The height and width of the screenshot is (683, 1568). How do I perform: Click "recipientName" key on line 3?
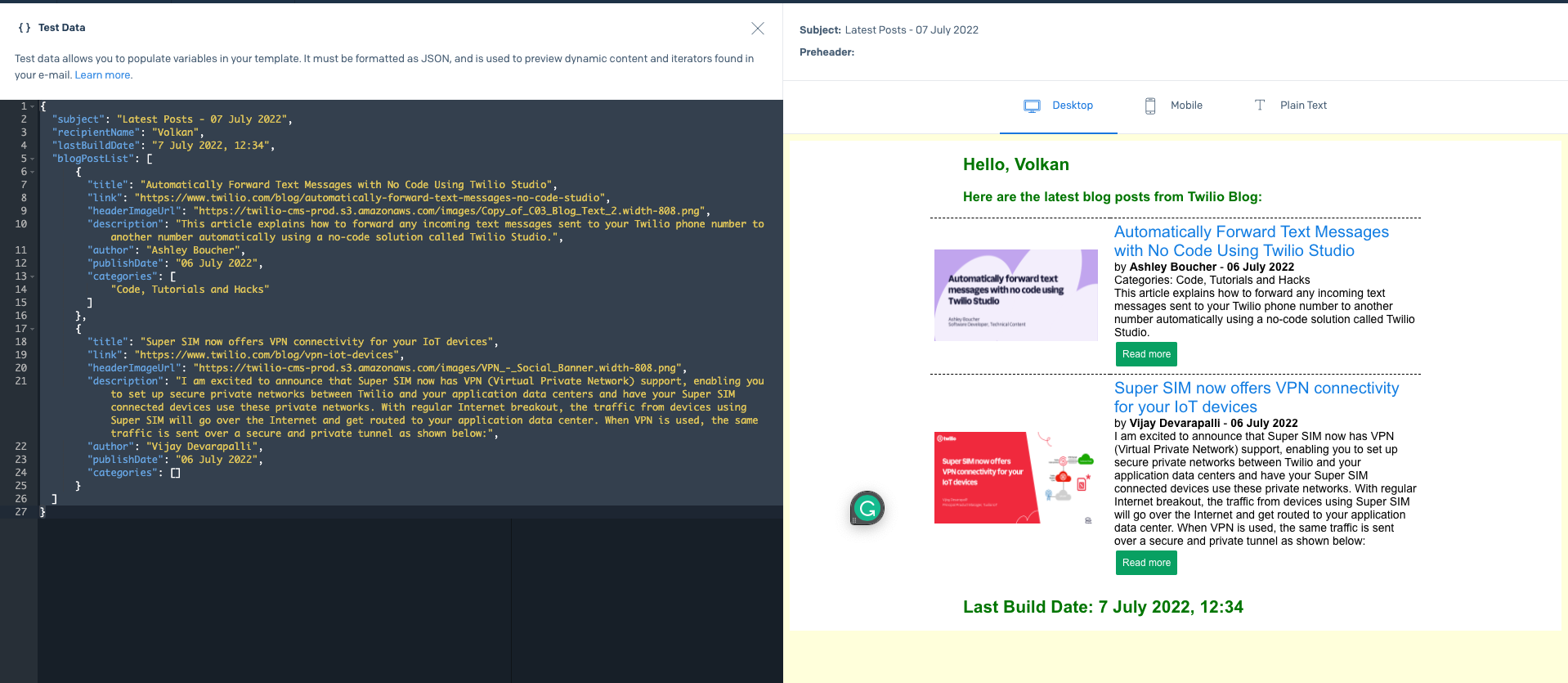click(x=96, y=133)
